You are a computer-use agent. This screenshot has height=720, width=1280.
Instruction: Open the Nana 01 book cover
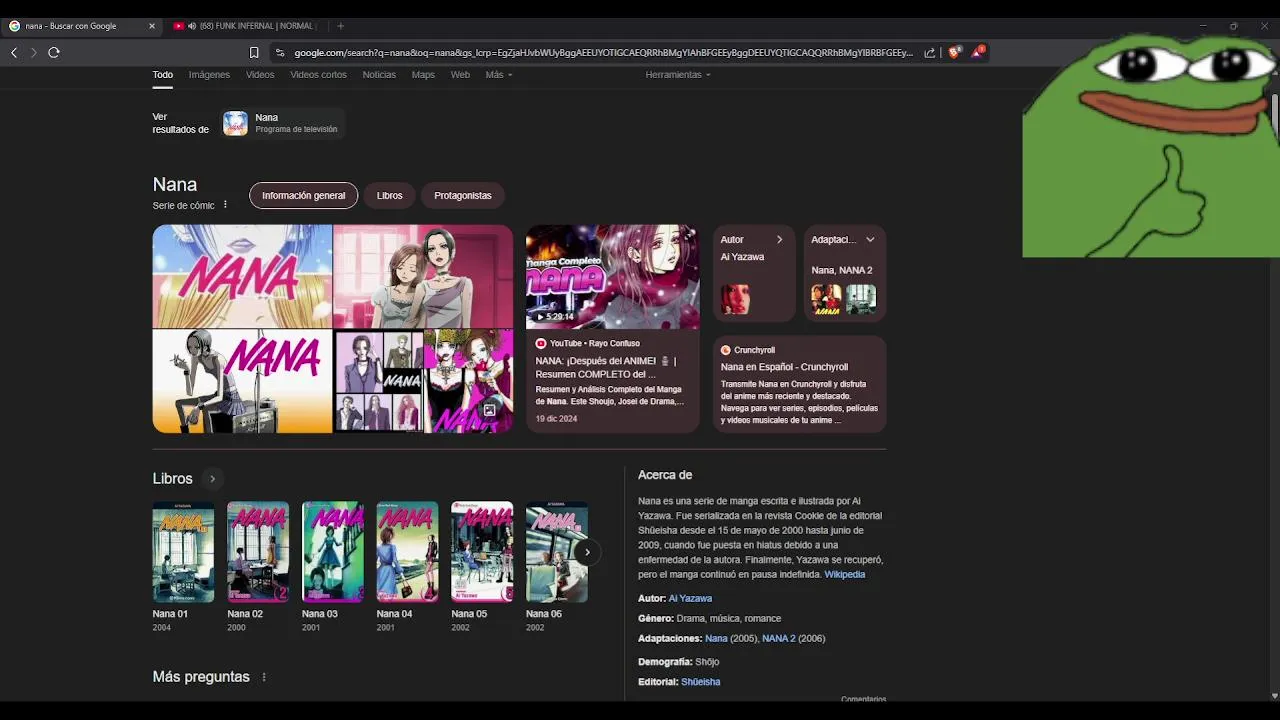[183, 552]
